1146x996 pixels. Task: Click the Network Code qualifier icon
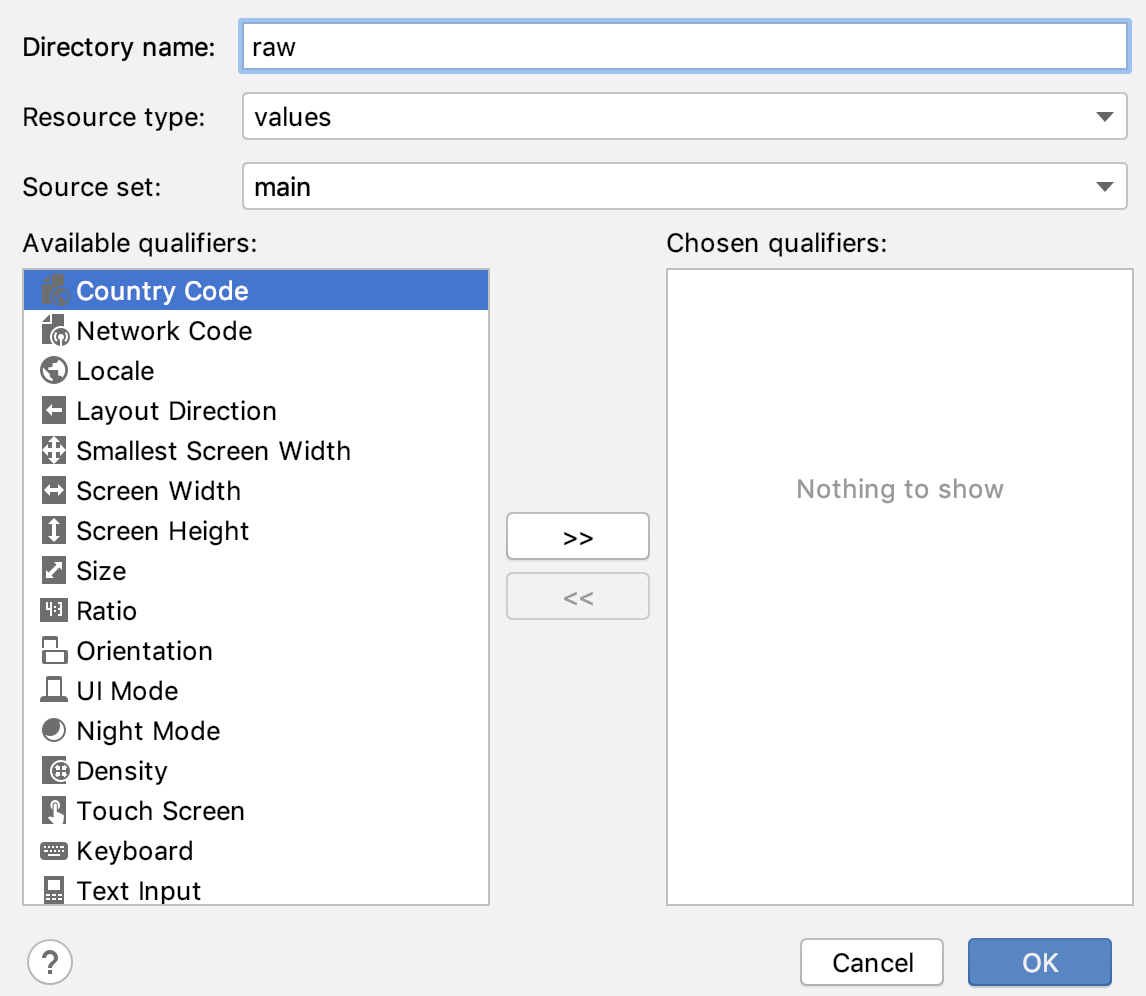tap(54, 331)
